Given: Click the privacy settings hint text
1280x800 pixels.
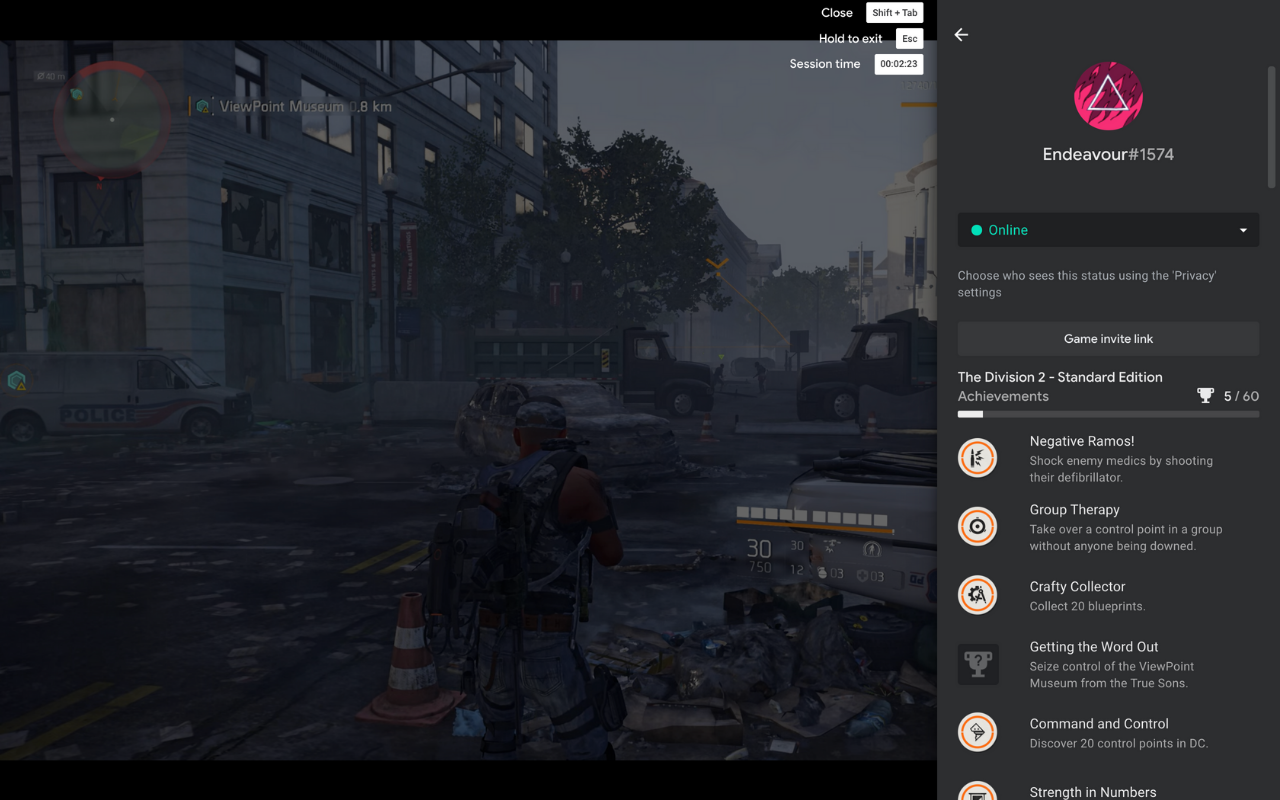Looking at the screenshot, I should (1087, 284).
